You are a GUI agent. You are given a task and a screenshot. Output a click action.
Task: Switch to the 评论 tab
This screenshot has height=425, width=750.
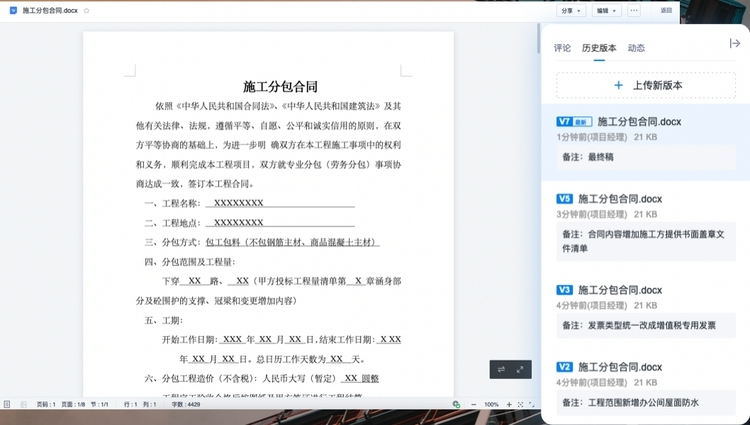(562, 47)
